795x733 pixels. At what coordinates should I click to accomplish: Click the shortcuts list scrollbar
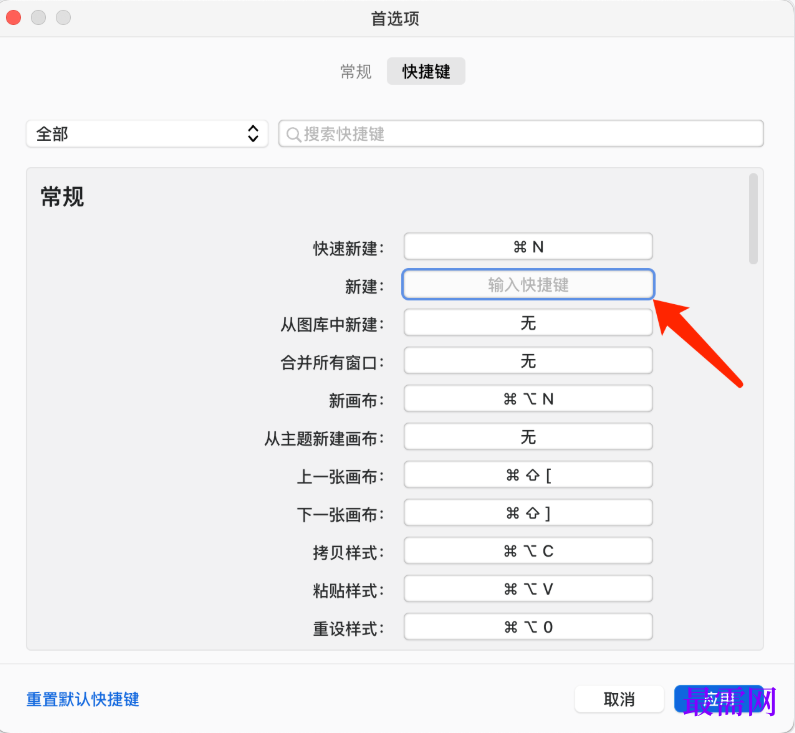[x=753, y=218]
